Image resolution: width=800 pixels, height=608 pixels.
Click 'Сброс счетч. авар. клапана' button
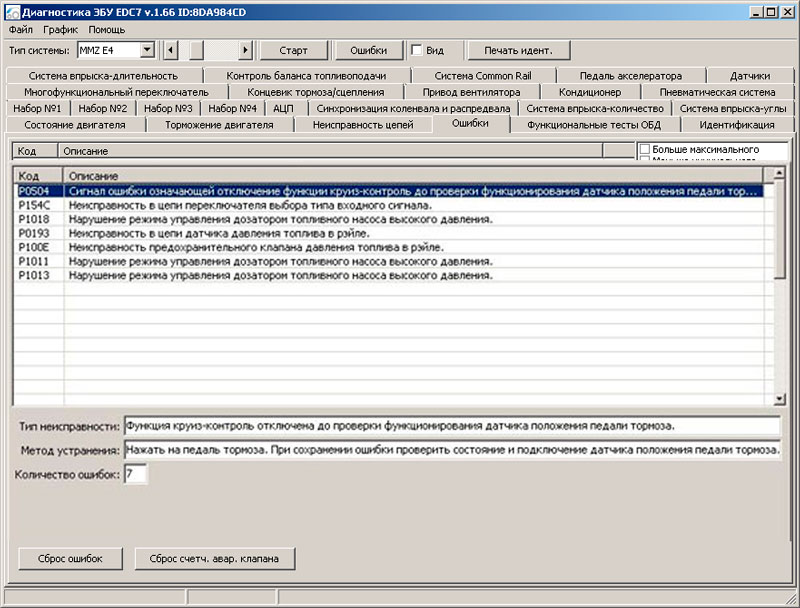point(214,558)
